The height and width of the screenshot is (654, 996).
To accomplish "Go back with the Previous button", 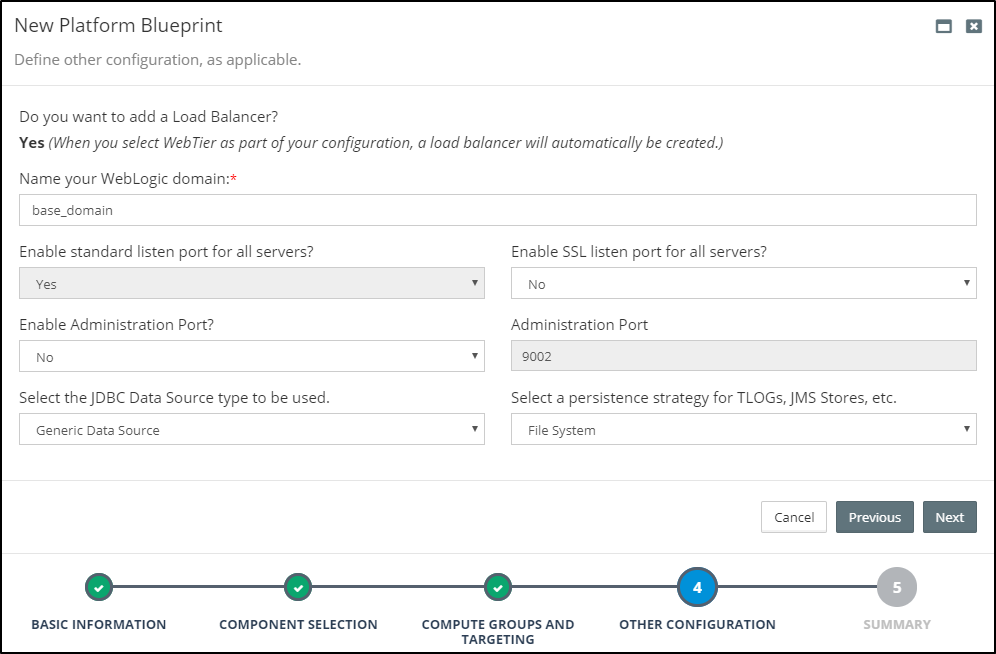I will [x=874, y=517].
